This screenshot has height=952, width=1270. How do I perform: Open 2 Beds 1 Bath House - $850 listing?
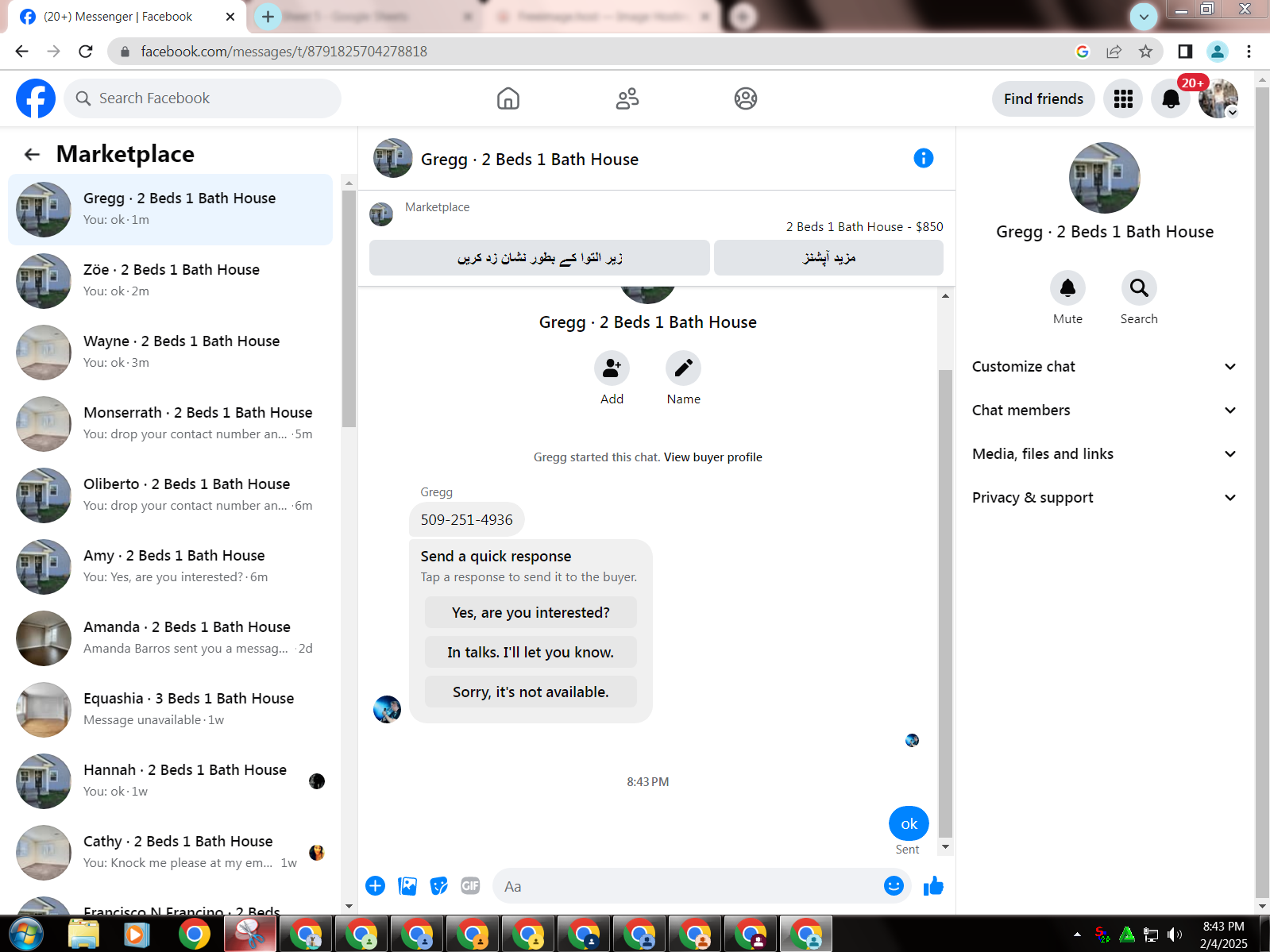[x=864, y=227]
